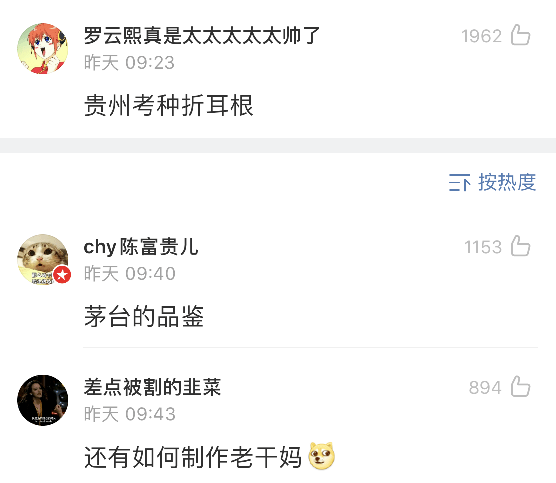Select the comment text 贵州考种折耳根
556x483 pixels.
pos(169,106)
